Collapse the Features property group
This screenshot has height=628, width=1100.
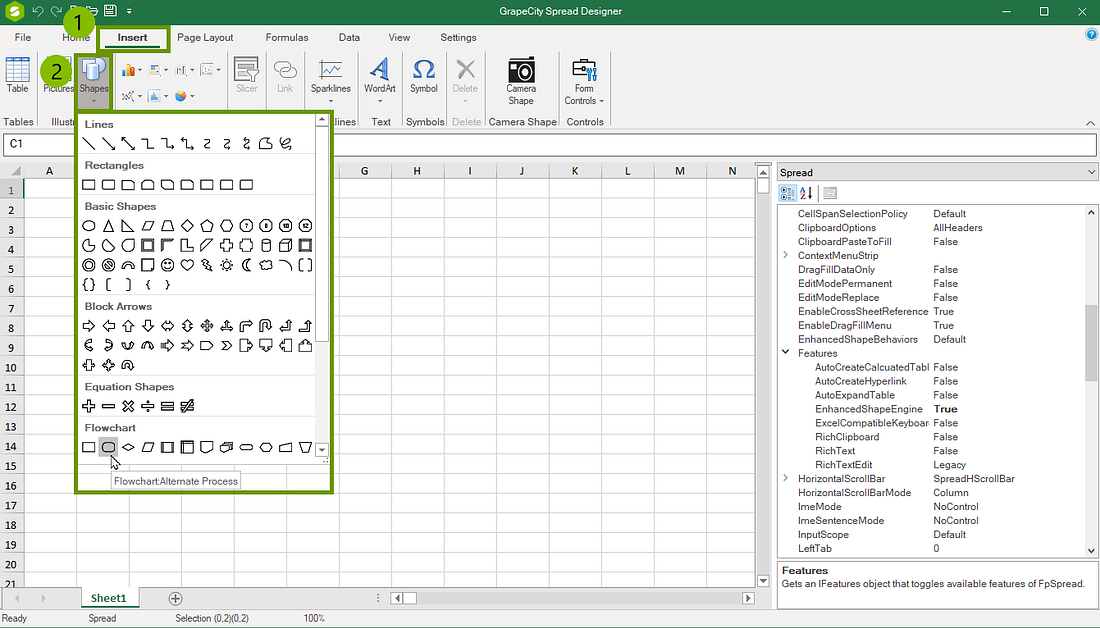[x=786, y=353]
